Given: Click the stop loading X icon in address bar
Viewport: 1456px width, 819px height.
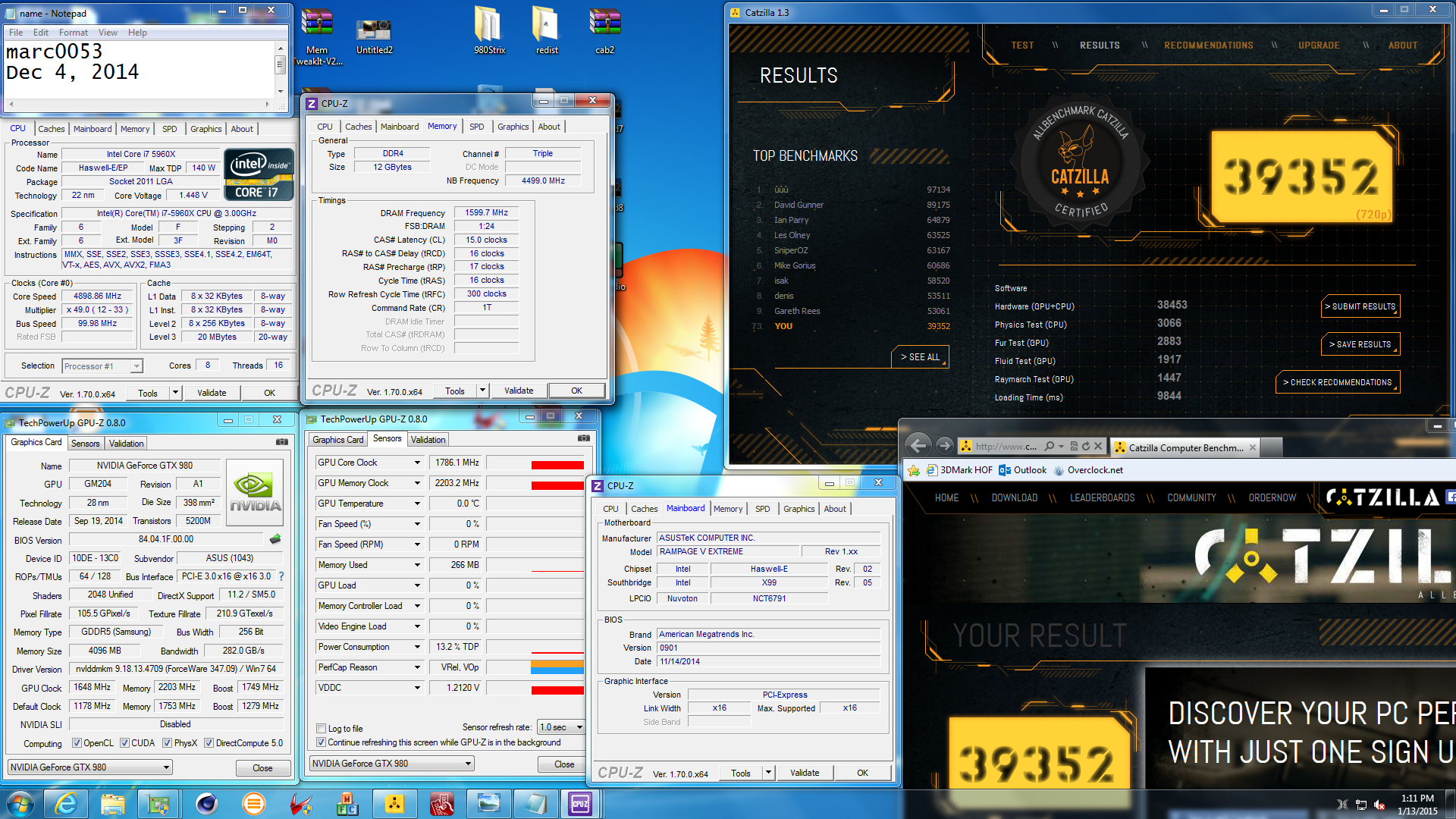Looking at the screenshot, I should (1098, 447).
